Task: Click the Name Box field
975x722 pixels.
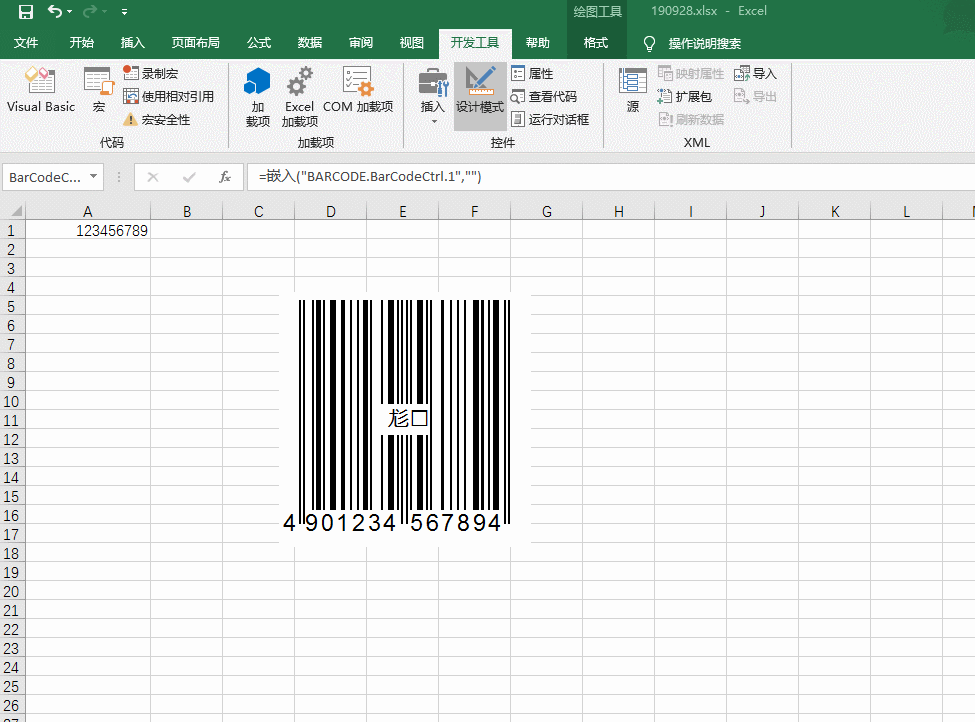Action: pyautogui.click(x=45, y=177)
